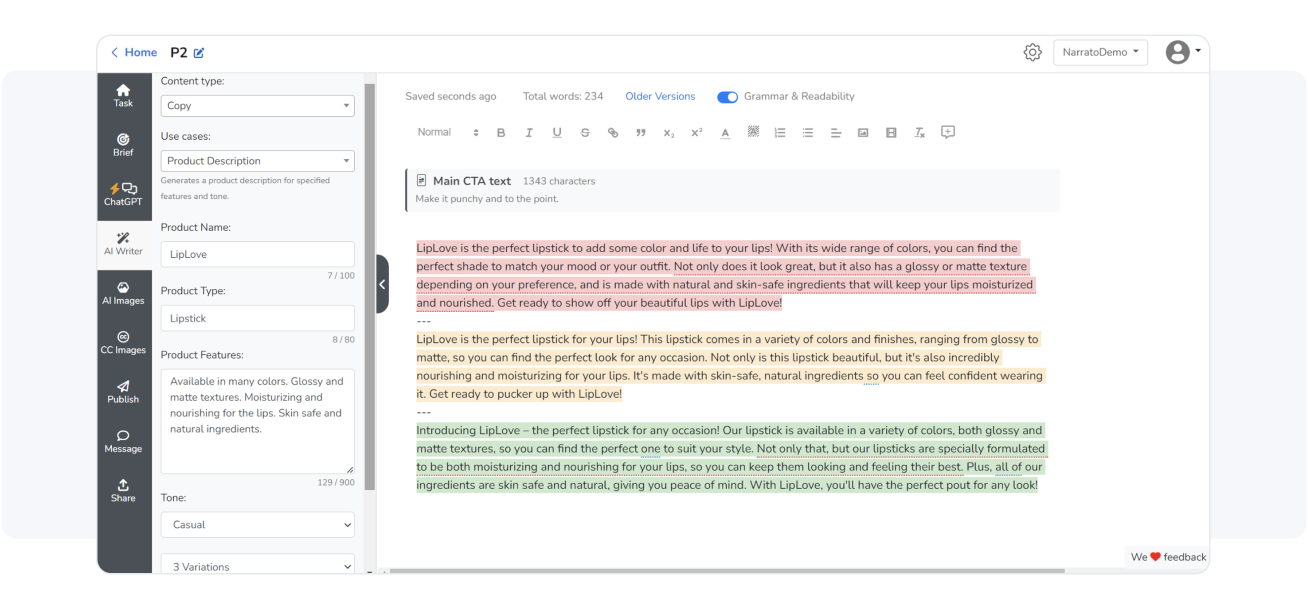Screen dimensions: 1309x608
Task: Toggle bold formatting in the editor toolbar
Action: 501,133
